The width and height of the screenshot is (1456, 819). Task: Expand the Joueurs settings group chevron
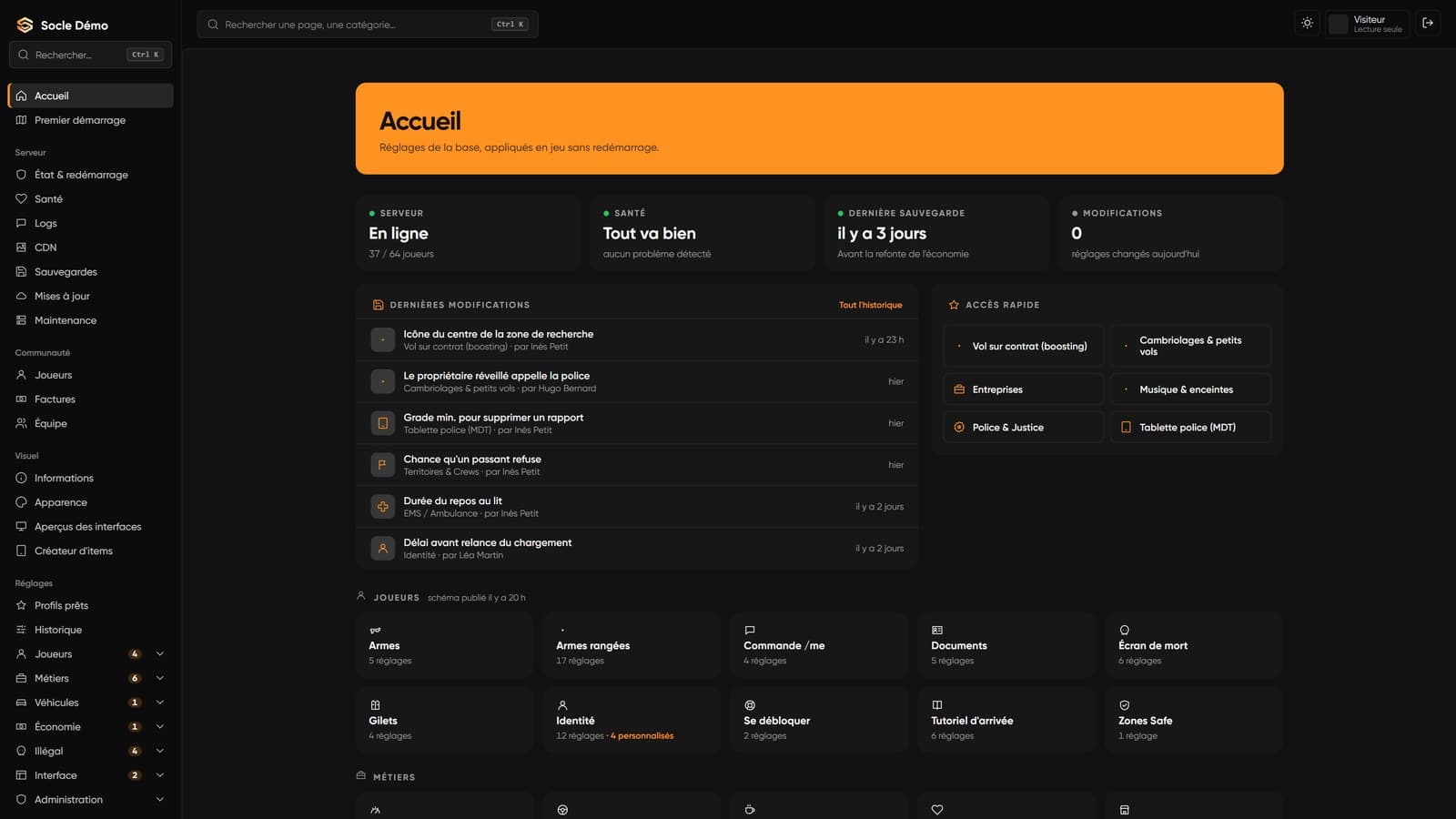pos(160,653)
